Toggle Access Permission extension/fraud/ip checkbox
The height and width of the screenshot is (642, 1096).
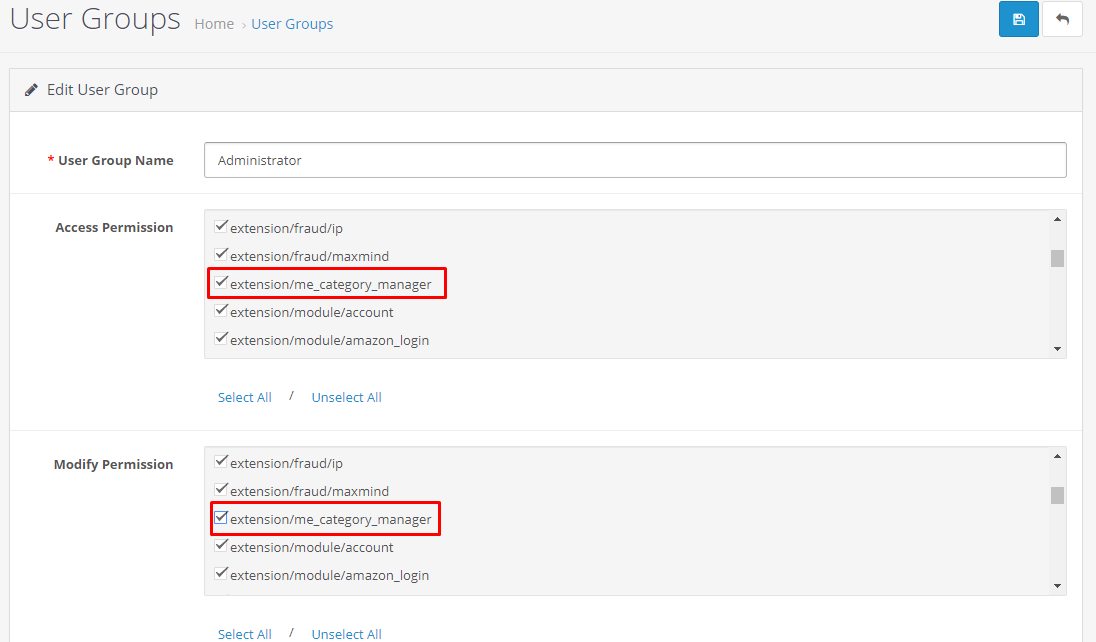[x=221, y=226]
